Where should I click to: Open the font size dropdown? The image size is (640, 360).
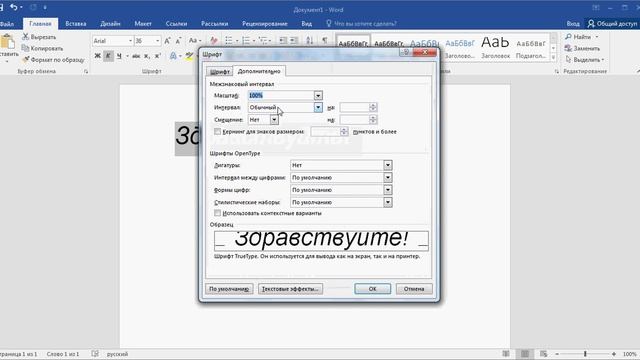pos(158,41)
